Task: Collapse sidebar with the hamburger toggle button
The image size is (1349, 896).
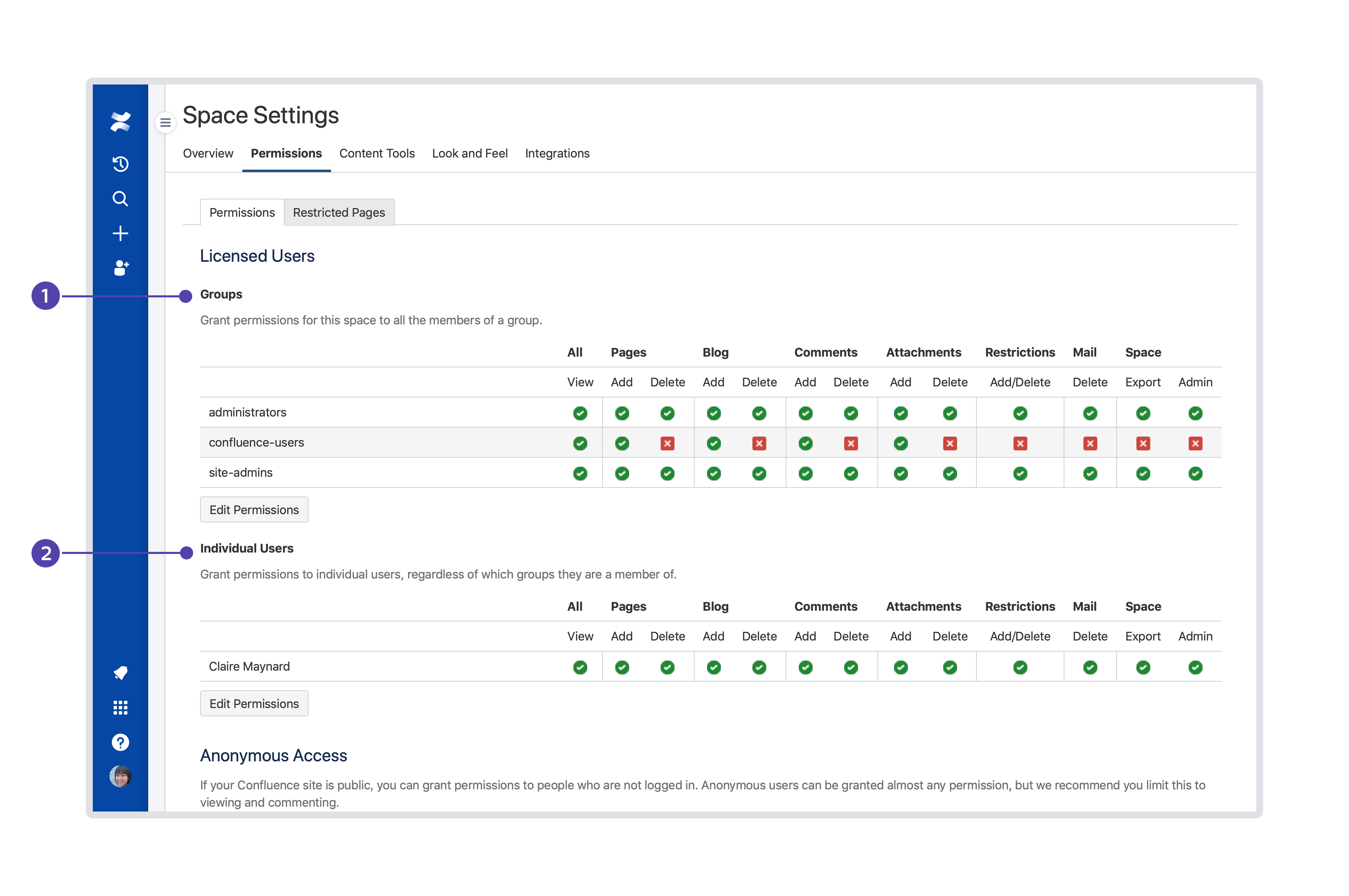Action: 165,122
